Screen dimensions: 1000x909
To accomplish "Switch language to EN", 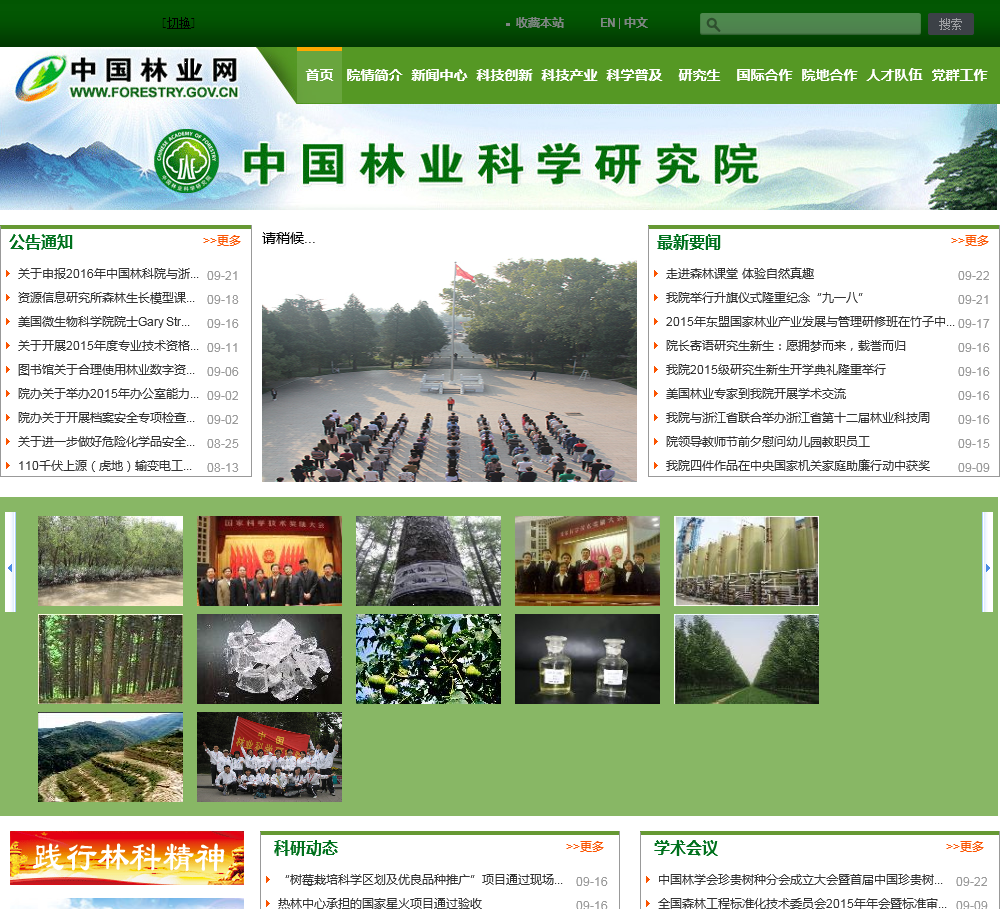I will [607, 23].
